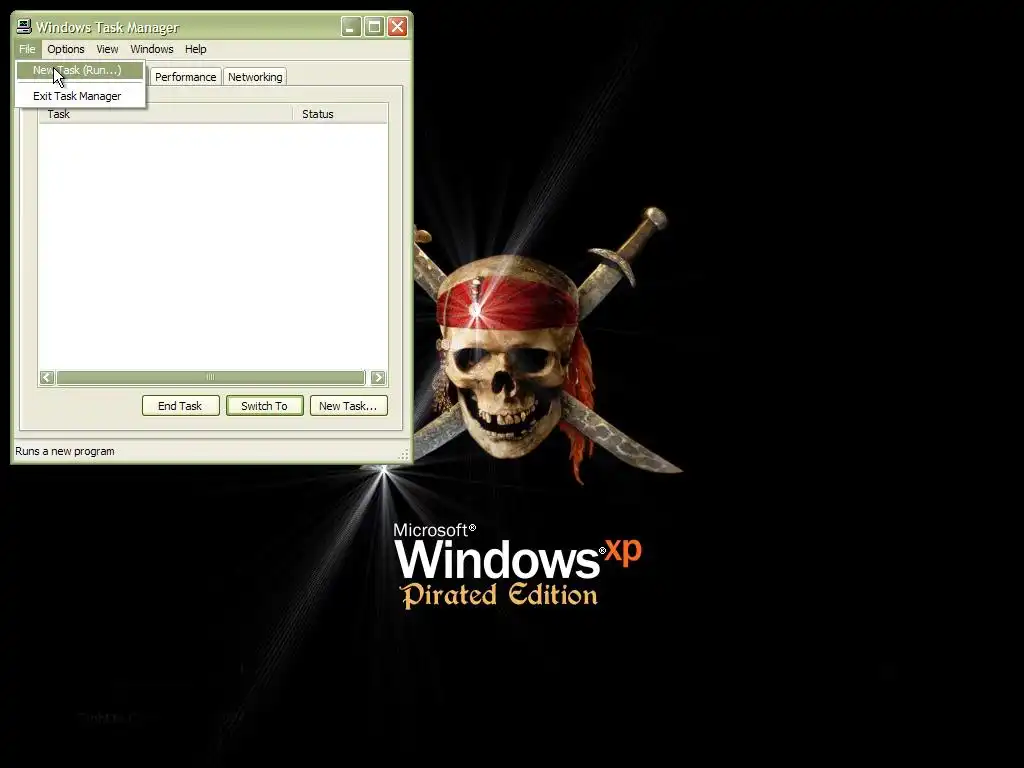This screenshot has width=1024, height=768.
Task: Click the right scroll arrow in task list
Action: 377,377
